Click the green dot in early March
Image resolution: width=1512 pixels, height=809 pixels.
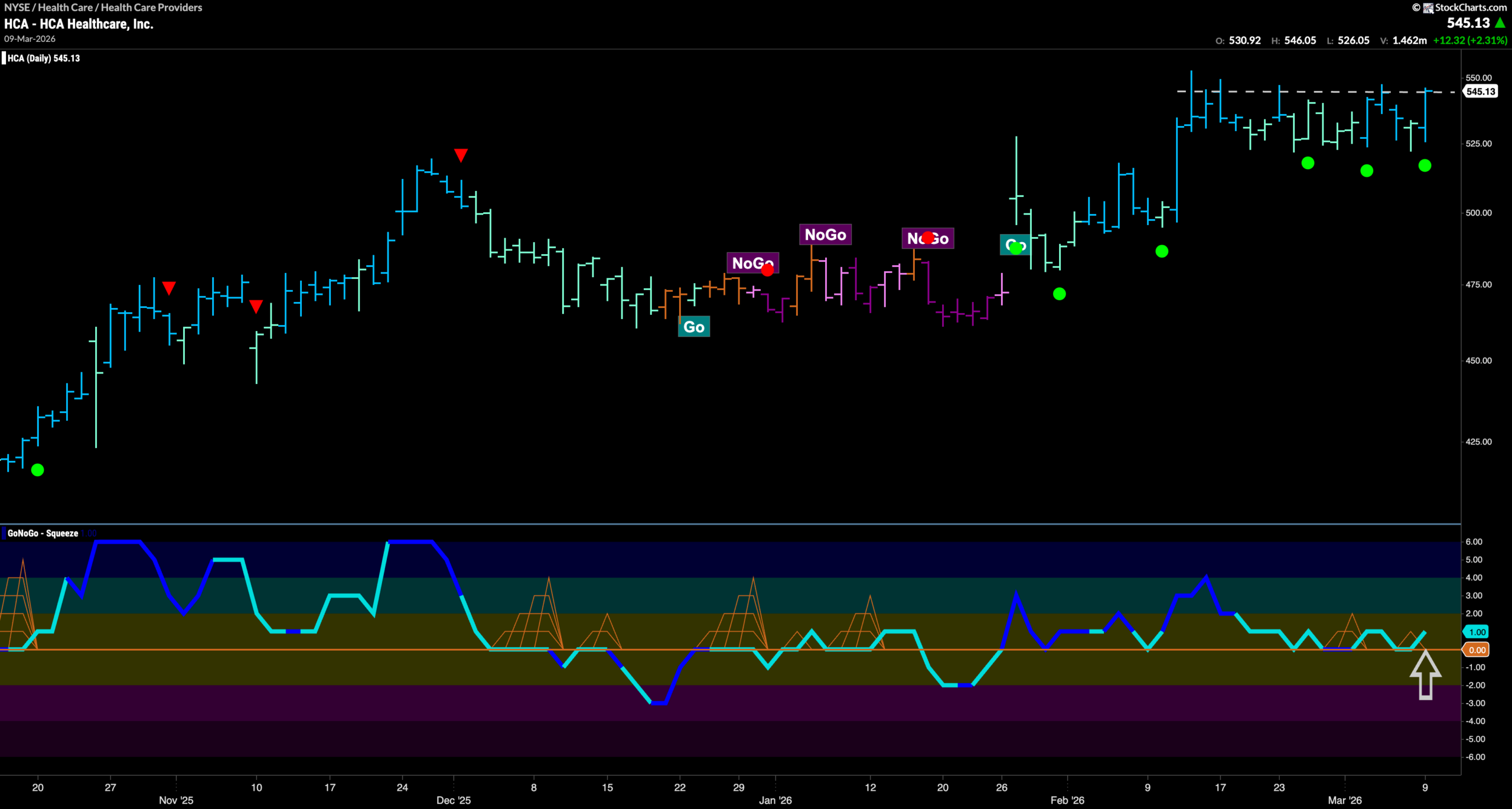[1367, 171]
